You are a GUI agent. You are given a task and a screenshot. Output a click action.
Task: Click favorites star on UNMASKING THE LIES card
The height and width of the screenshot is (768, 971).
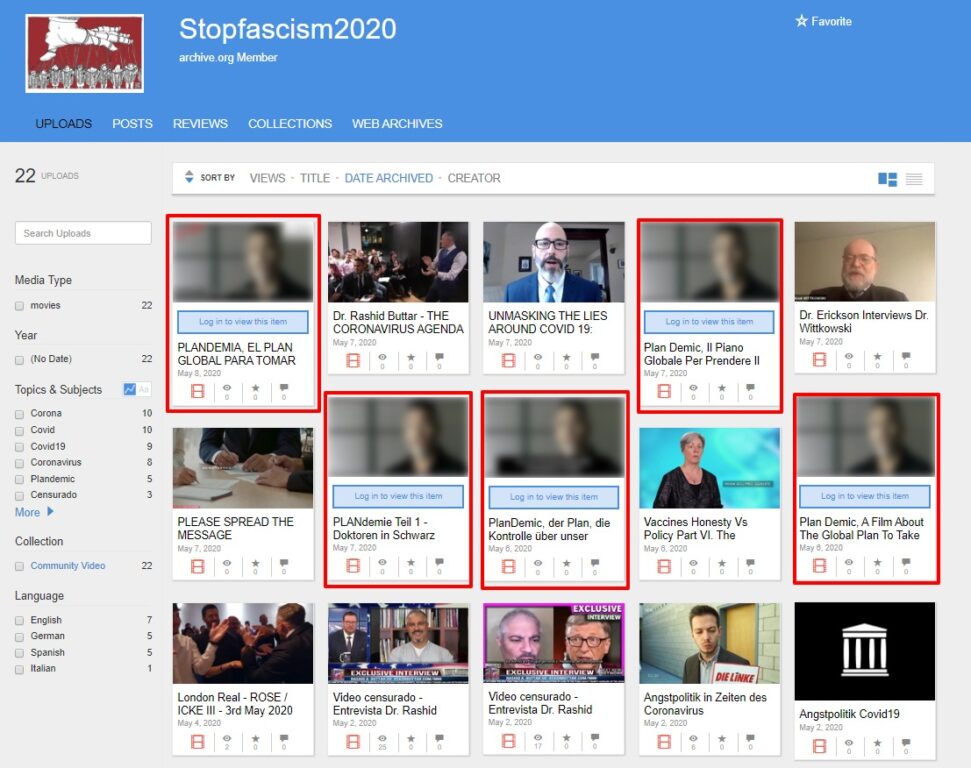567,357
